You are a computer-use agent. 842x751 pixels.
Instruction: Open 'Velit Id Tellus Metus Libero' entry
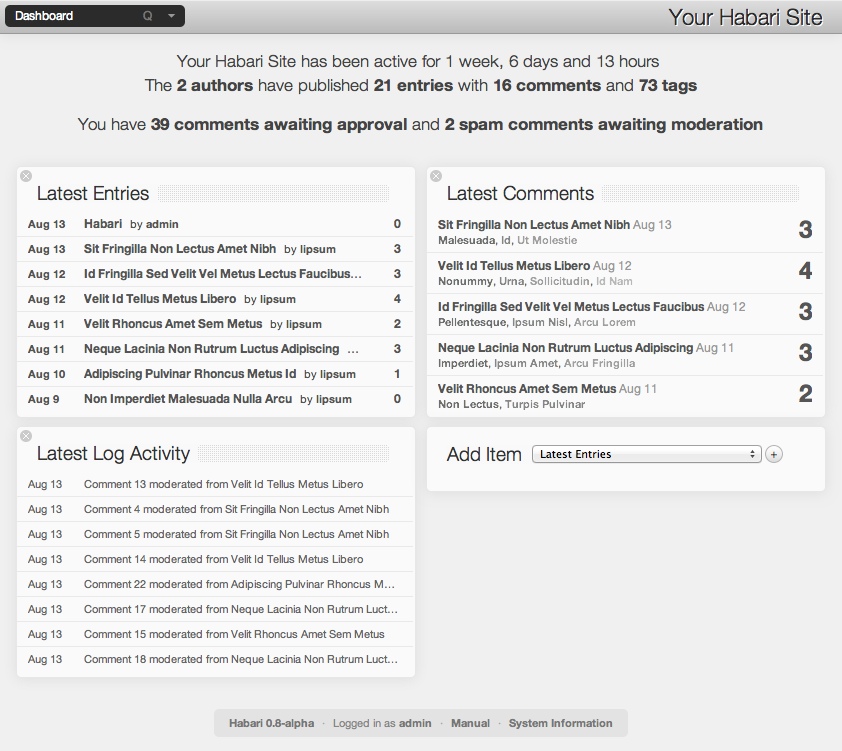click(160, 299)
